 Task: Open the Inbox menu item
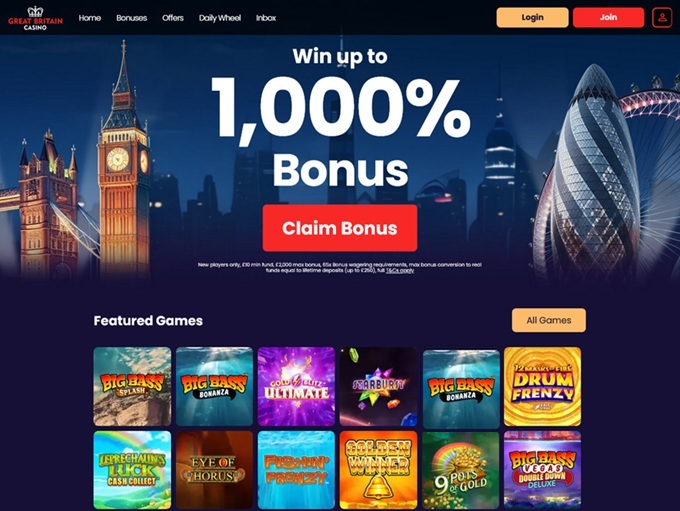(266, 18)
